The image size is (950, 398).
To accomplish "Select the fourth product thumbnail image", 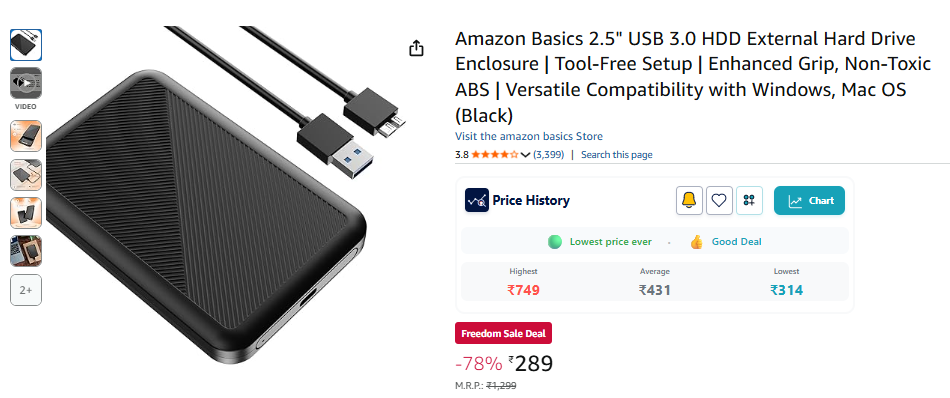I will click(25, 174).
